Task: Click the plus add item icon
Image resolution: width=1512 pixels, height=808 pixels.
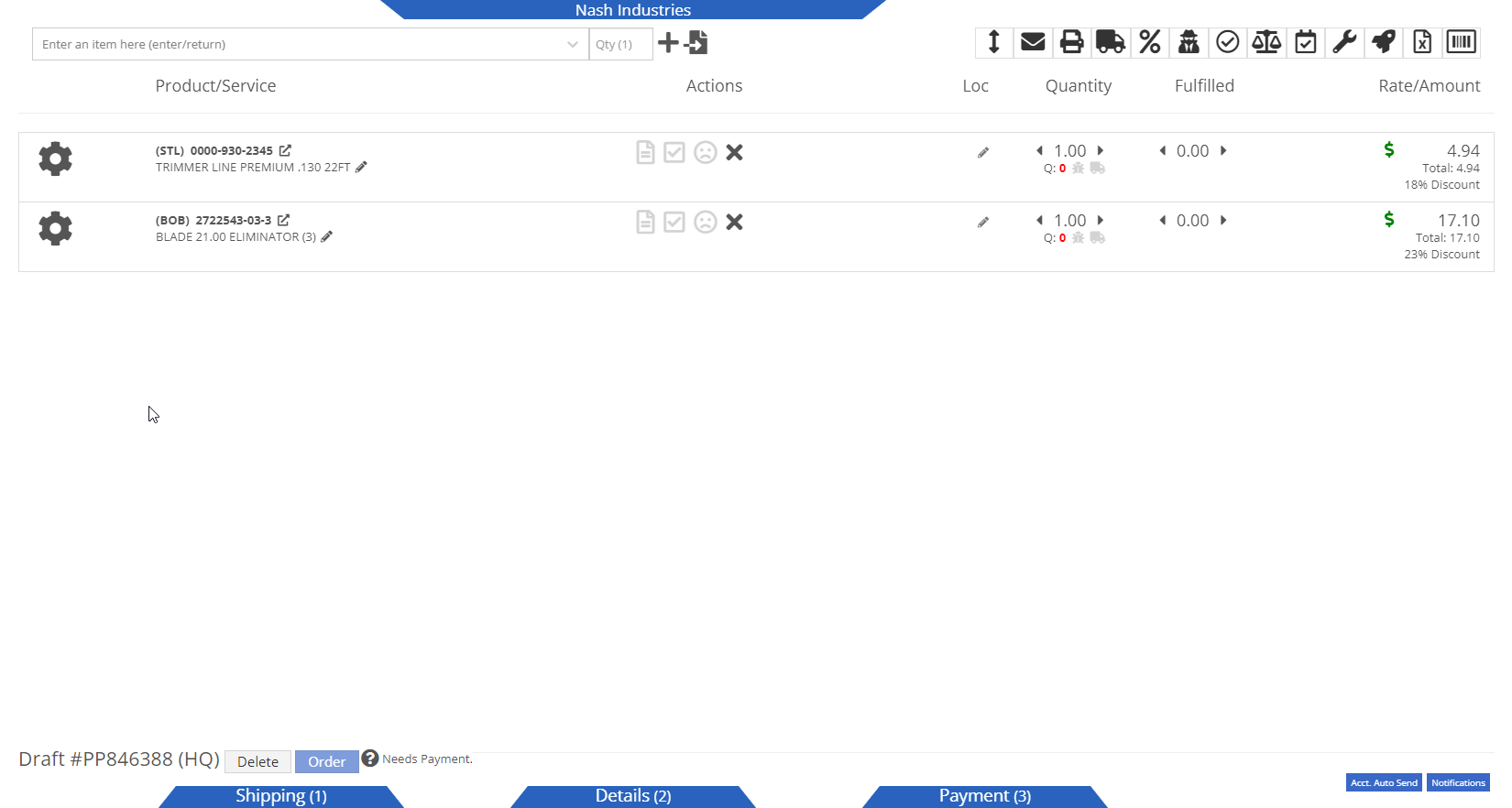Action: [x=668, y=42]
